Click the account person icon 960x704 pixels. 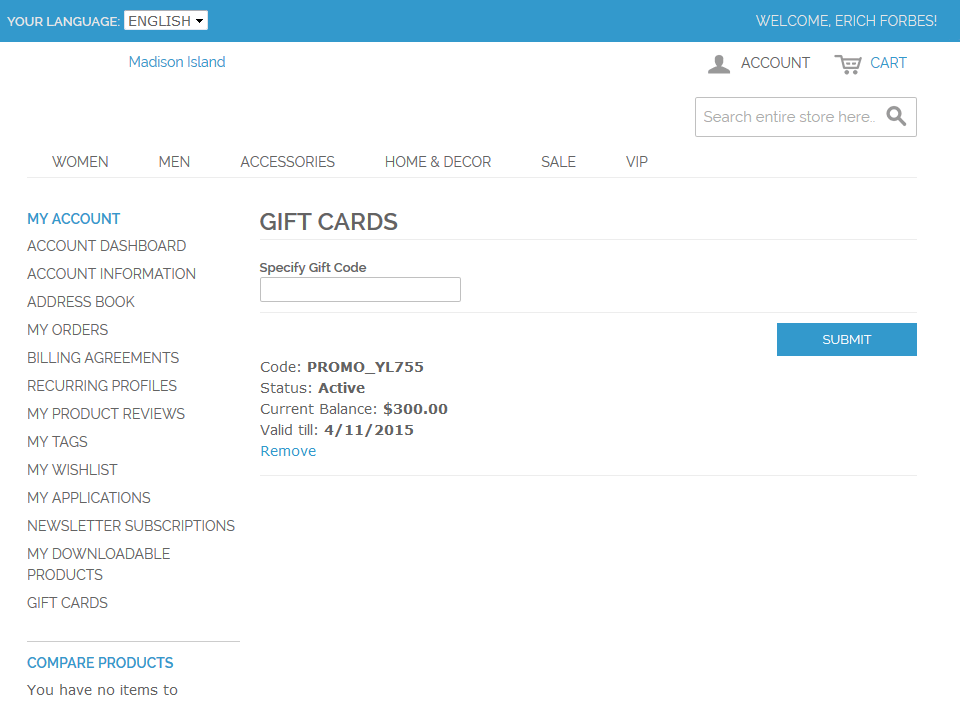tap(718, 63)
